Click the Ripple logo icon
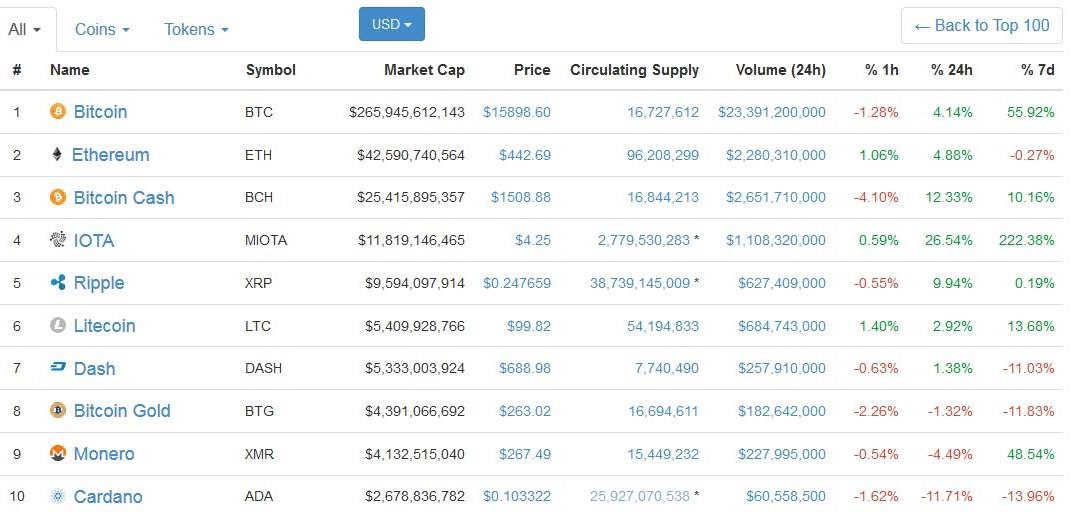The width and height of the screenshot is (1082, 516). coord(58,282)
